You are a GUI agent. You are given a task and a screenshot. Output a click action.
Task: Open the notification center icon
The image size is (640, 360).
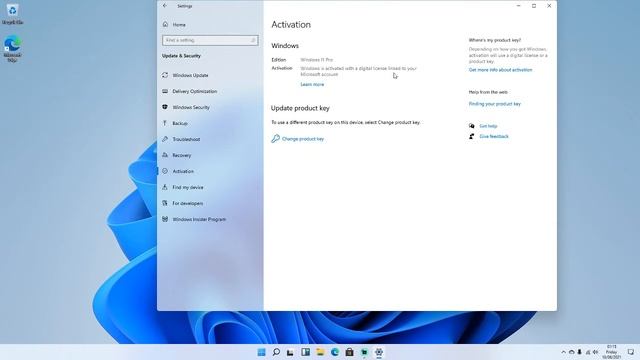[x=631, y=352]
